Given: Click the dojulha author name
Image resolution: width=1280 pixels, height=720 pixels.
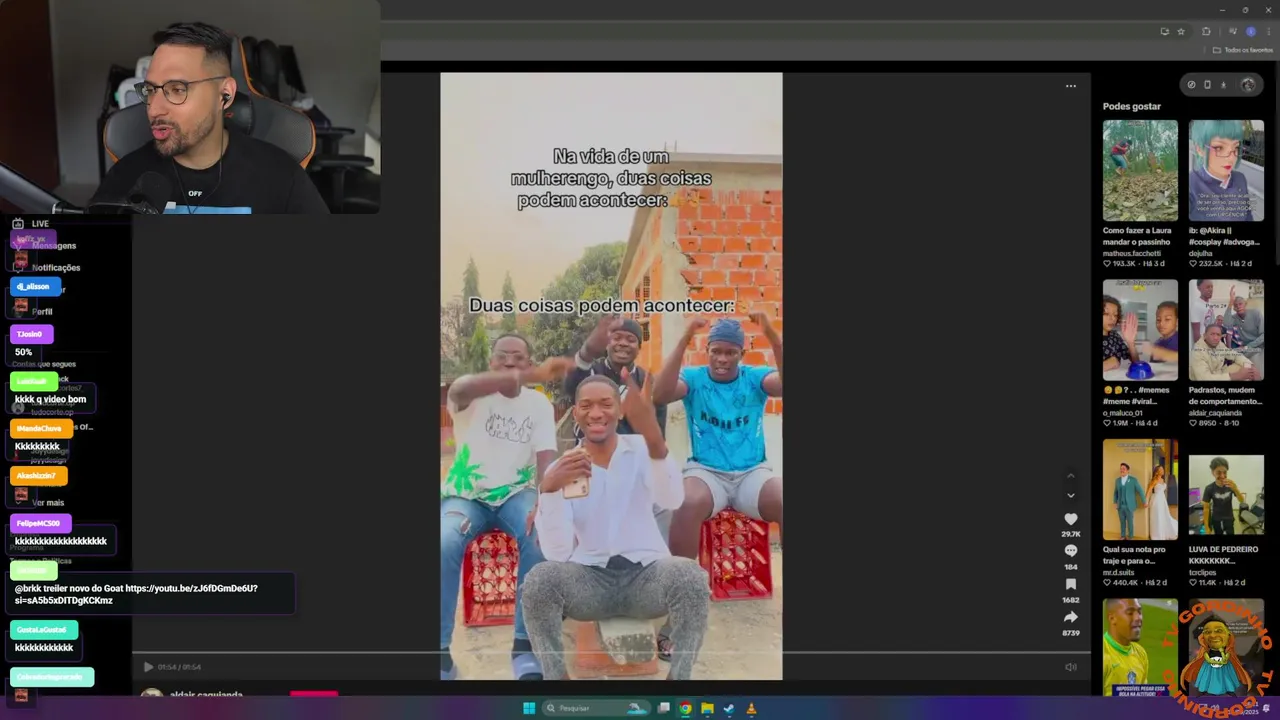Looking at the screenshot, I should 1202,253.
